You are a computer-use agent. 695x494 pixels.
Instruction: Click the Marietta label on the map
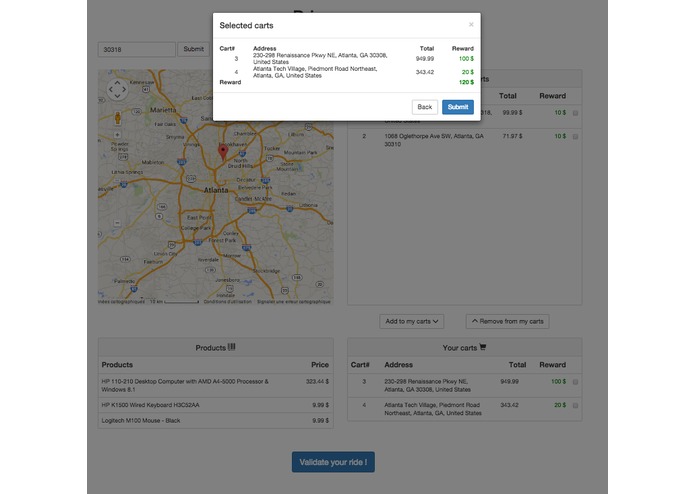point(163,109)
